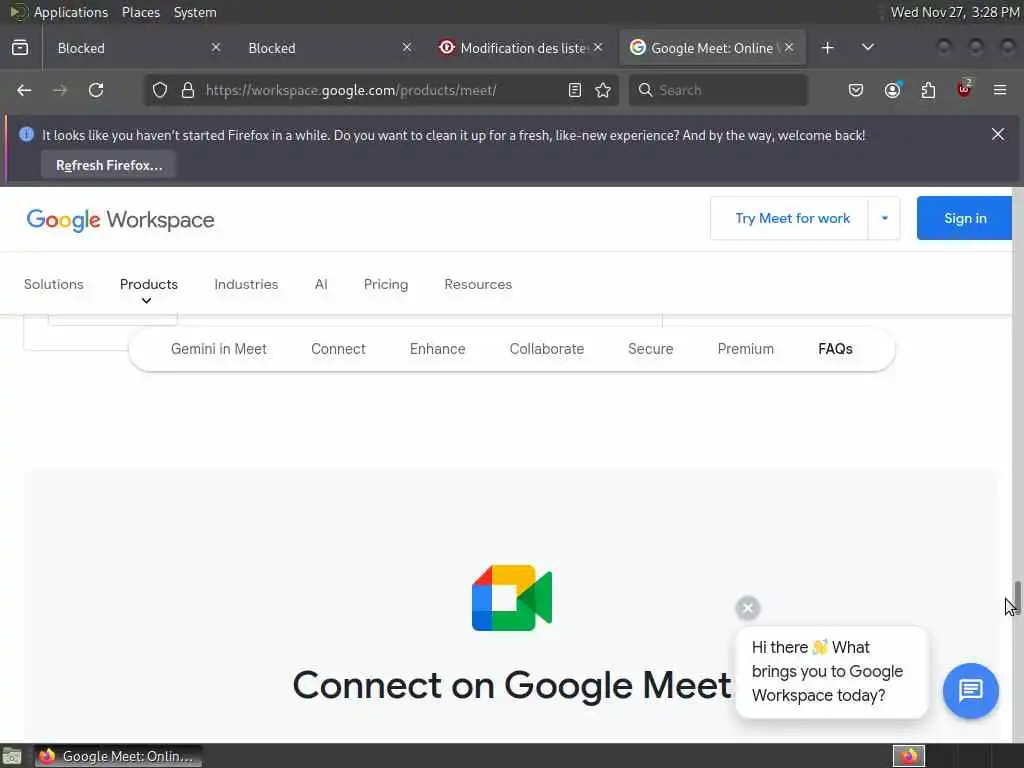Open Firefox View icon in tab bar

point(20,48)
